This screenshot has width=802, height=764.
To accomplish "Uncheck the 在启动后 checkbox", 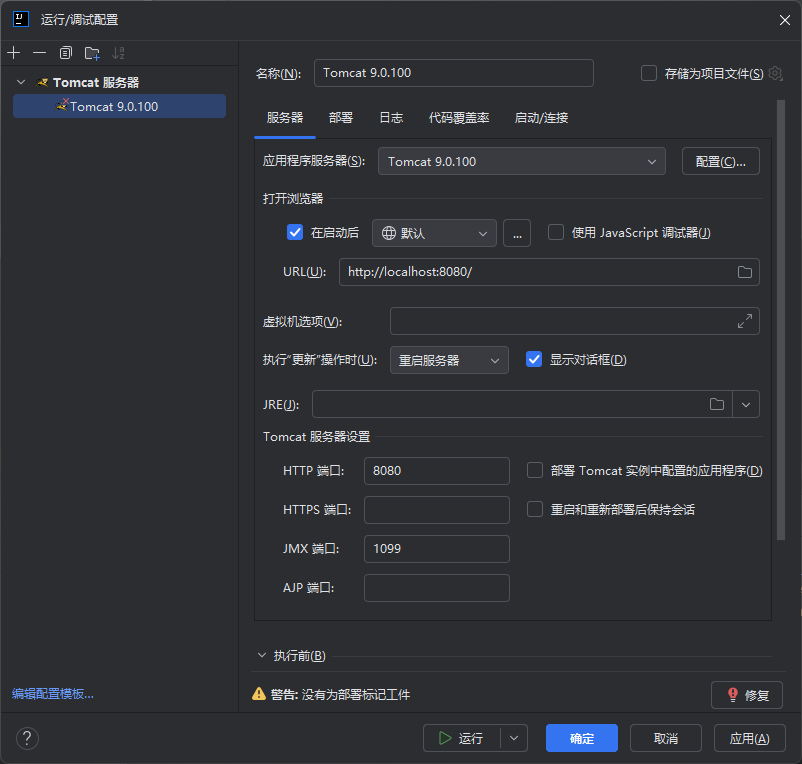I will 295,233.
